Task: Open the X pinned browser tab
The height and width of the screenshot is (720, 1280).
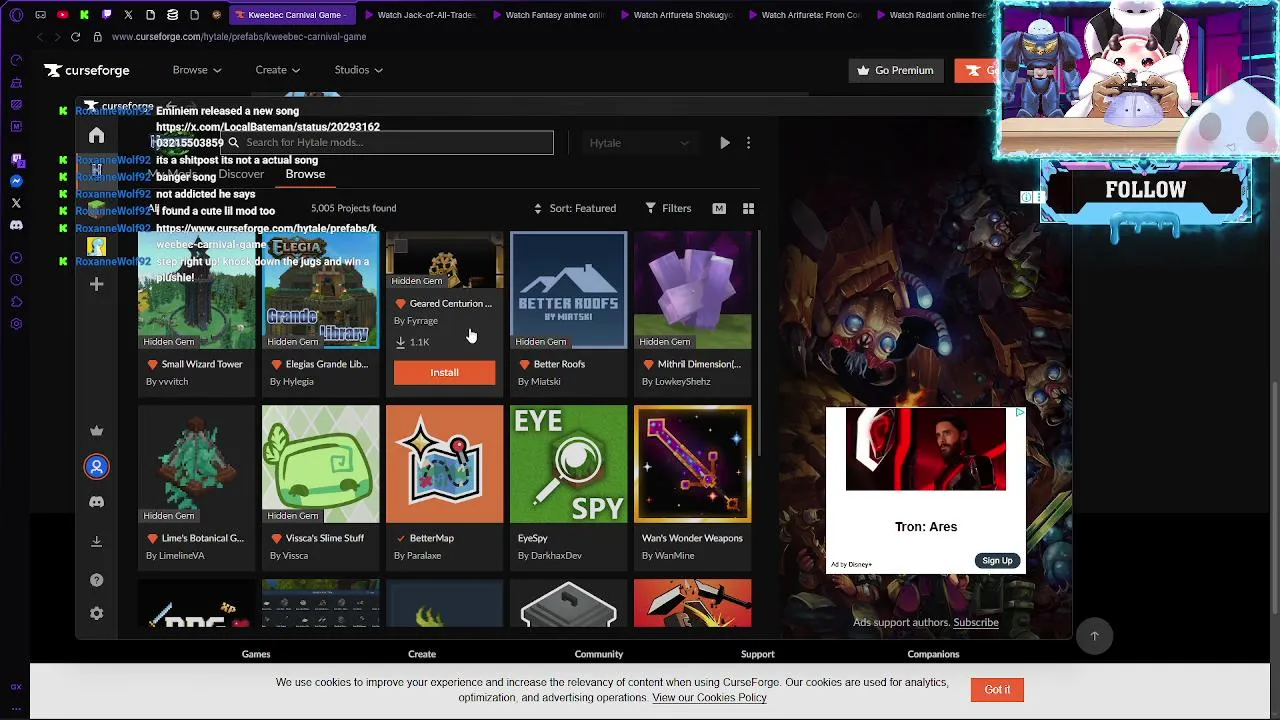Action: (x=128, y=15)
